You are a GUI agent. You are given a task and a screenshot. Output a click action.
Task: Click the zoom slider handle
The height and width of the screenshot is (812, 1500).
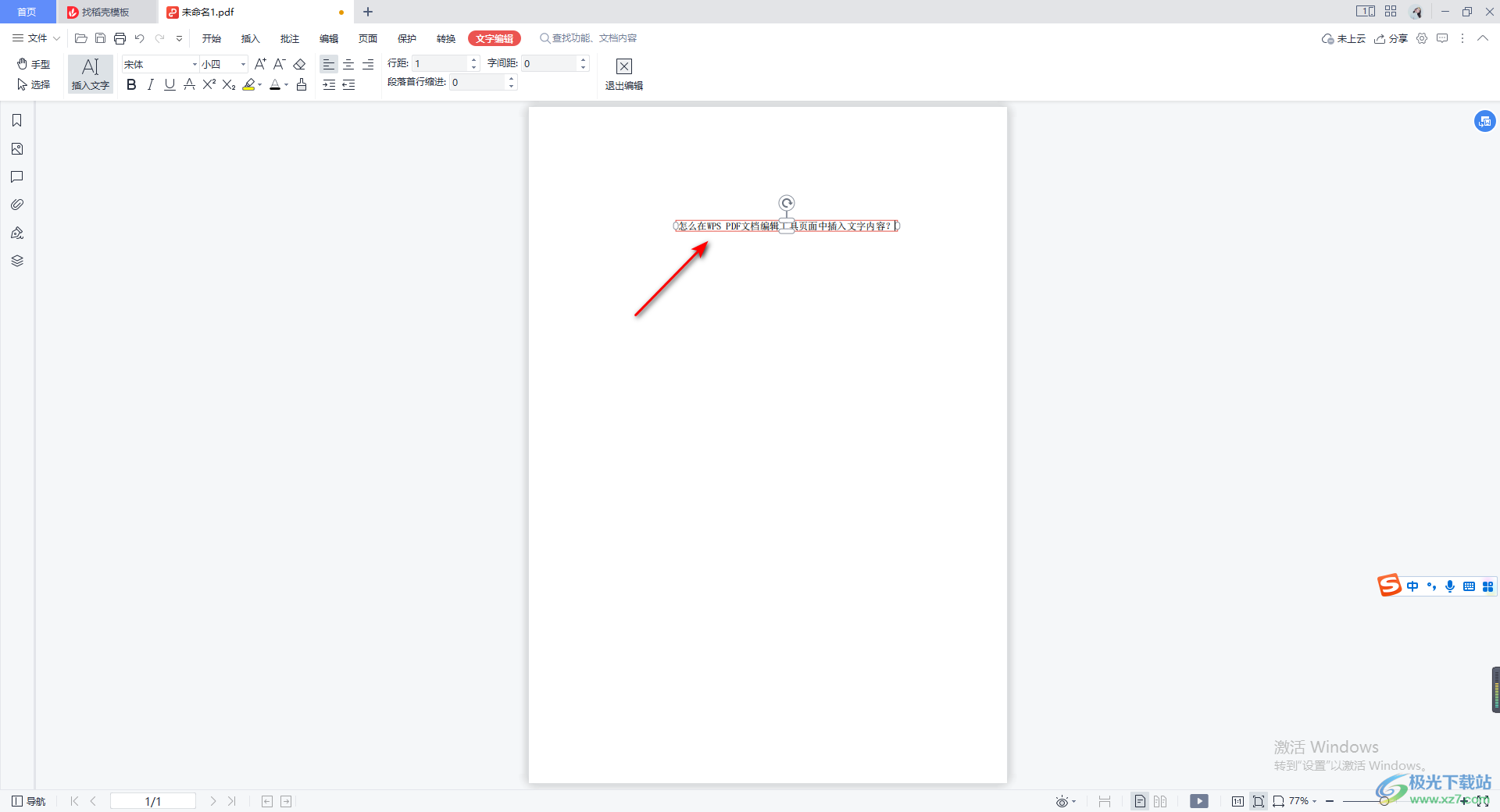1384,801
